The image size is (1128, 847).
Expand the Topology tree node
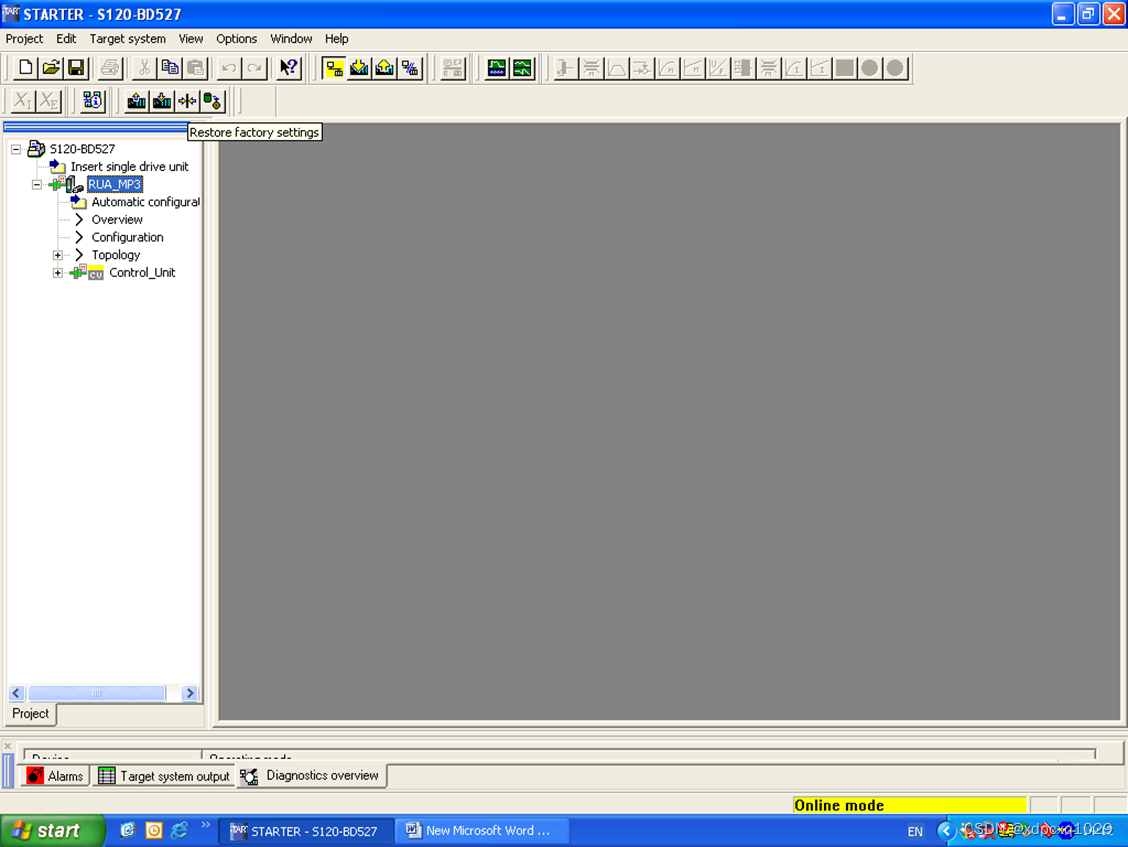click(x=58, y=255)
